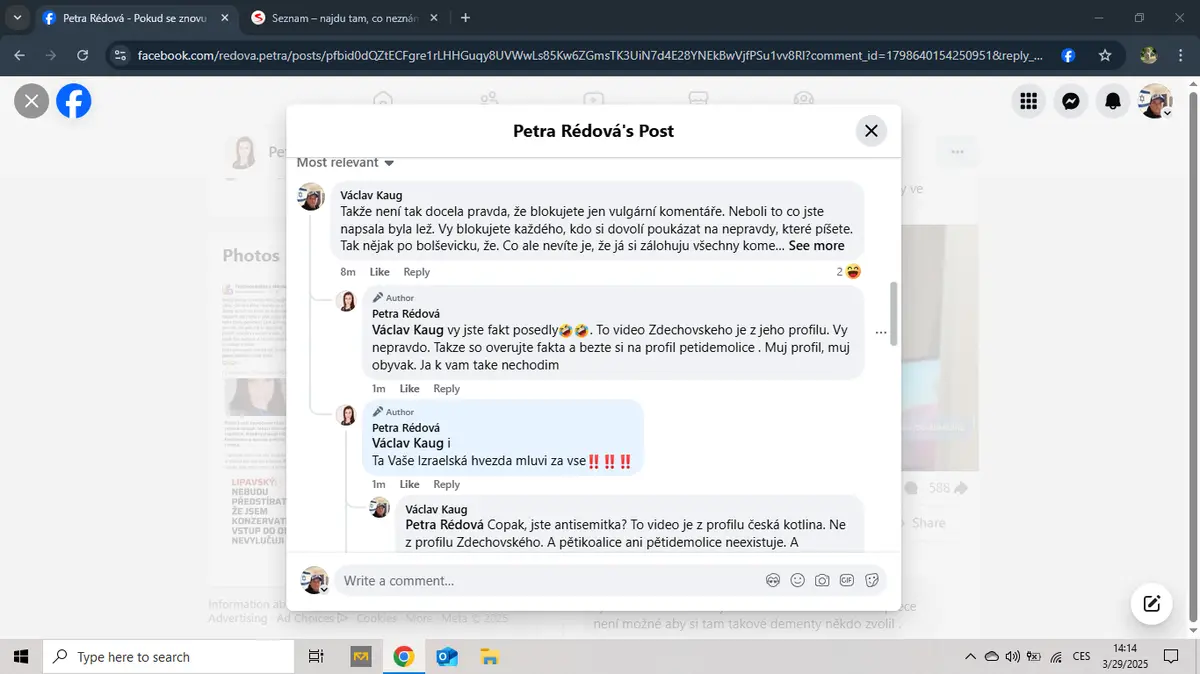Add a sticker to the comment
The width and height of the screenshot is (1200, 674).
pyautogui.click(x=872, y=580)
